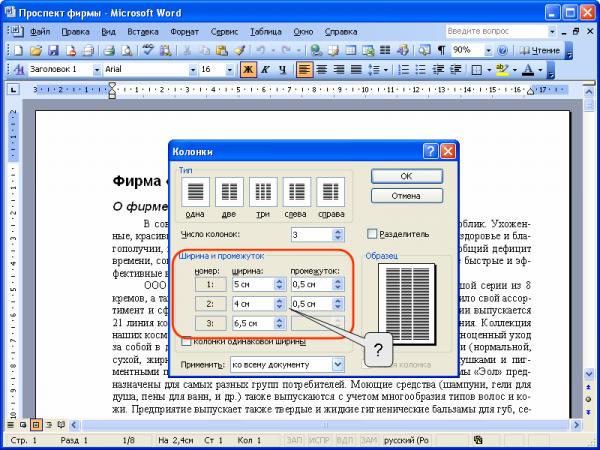
Task: Open the Правка menu
Action: click(x=75, y=32)
